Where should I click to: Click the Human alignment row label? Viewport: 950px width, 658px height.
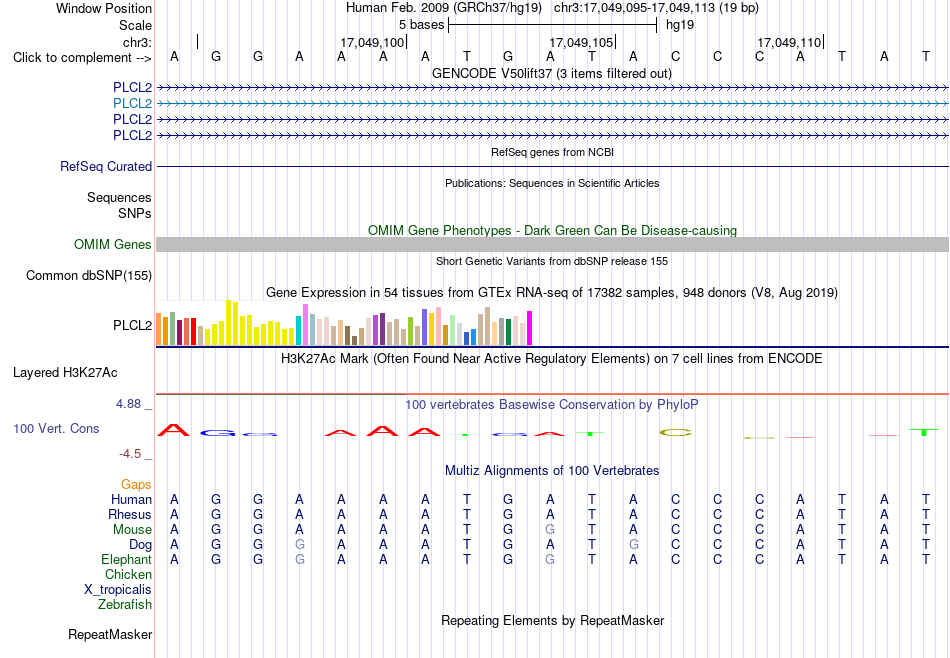[131, 500]
